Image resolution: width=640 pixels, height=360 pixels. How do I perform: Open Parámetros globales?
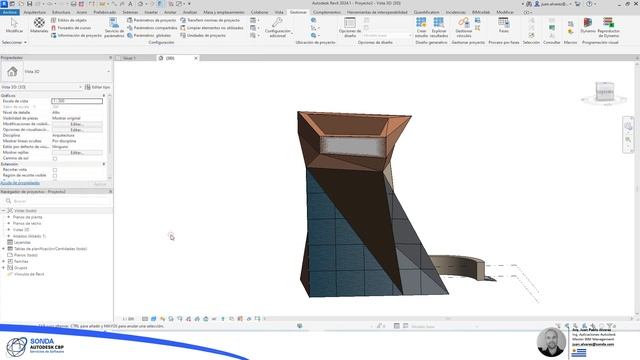[x=149, y=36]
